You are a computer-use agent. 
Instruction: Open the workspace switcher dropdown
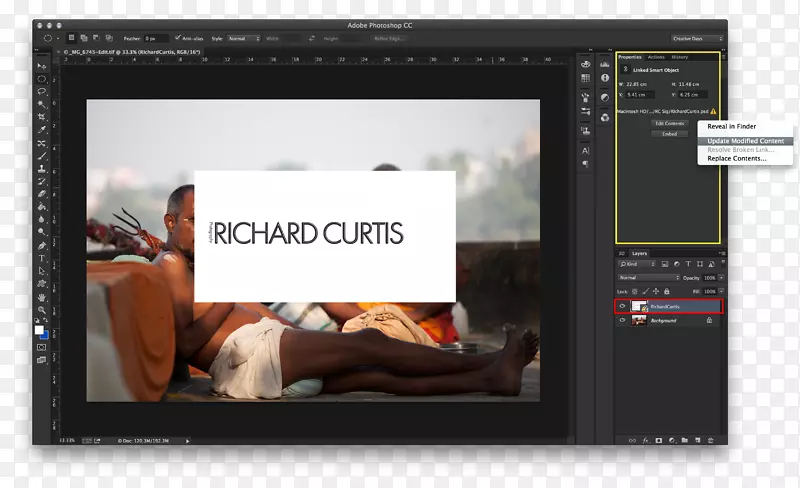pyautogui.click(x=697, y=38)
